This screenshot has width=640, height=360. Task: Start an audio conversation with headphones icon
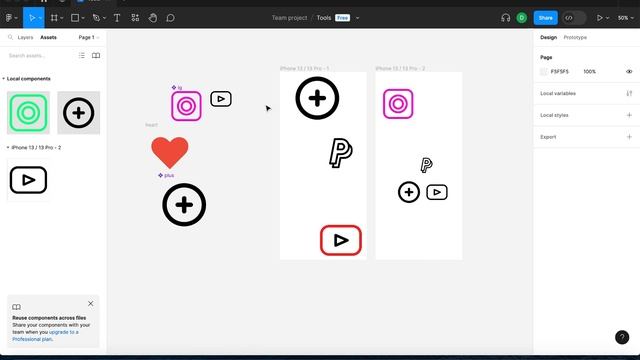click(x=505, y=18)
